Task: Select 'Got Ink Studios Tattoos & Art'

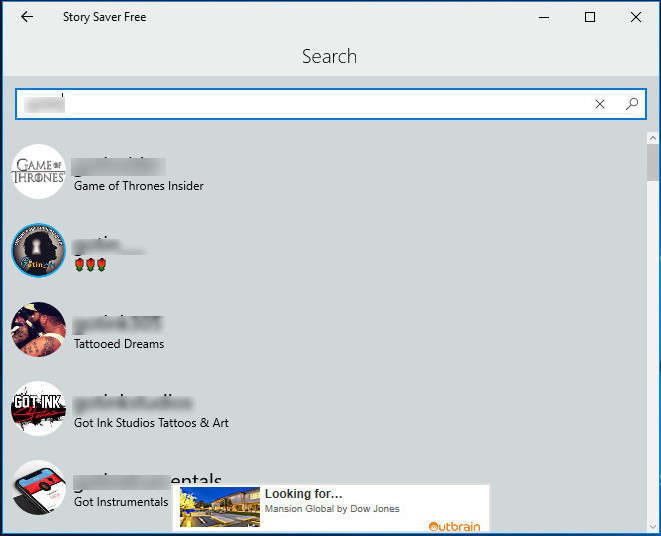Action: point(151,423)
